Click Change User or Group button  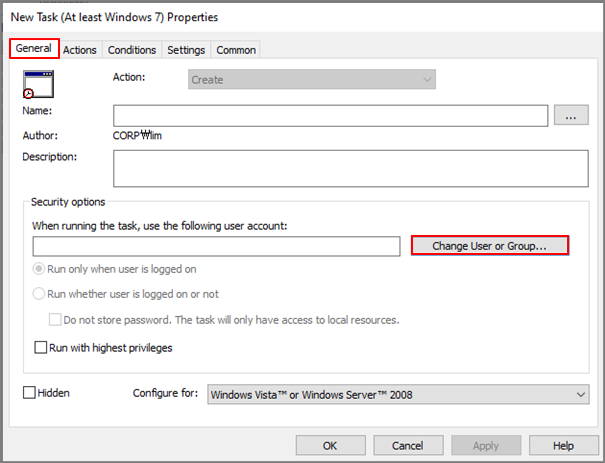(x=490, y=246)
